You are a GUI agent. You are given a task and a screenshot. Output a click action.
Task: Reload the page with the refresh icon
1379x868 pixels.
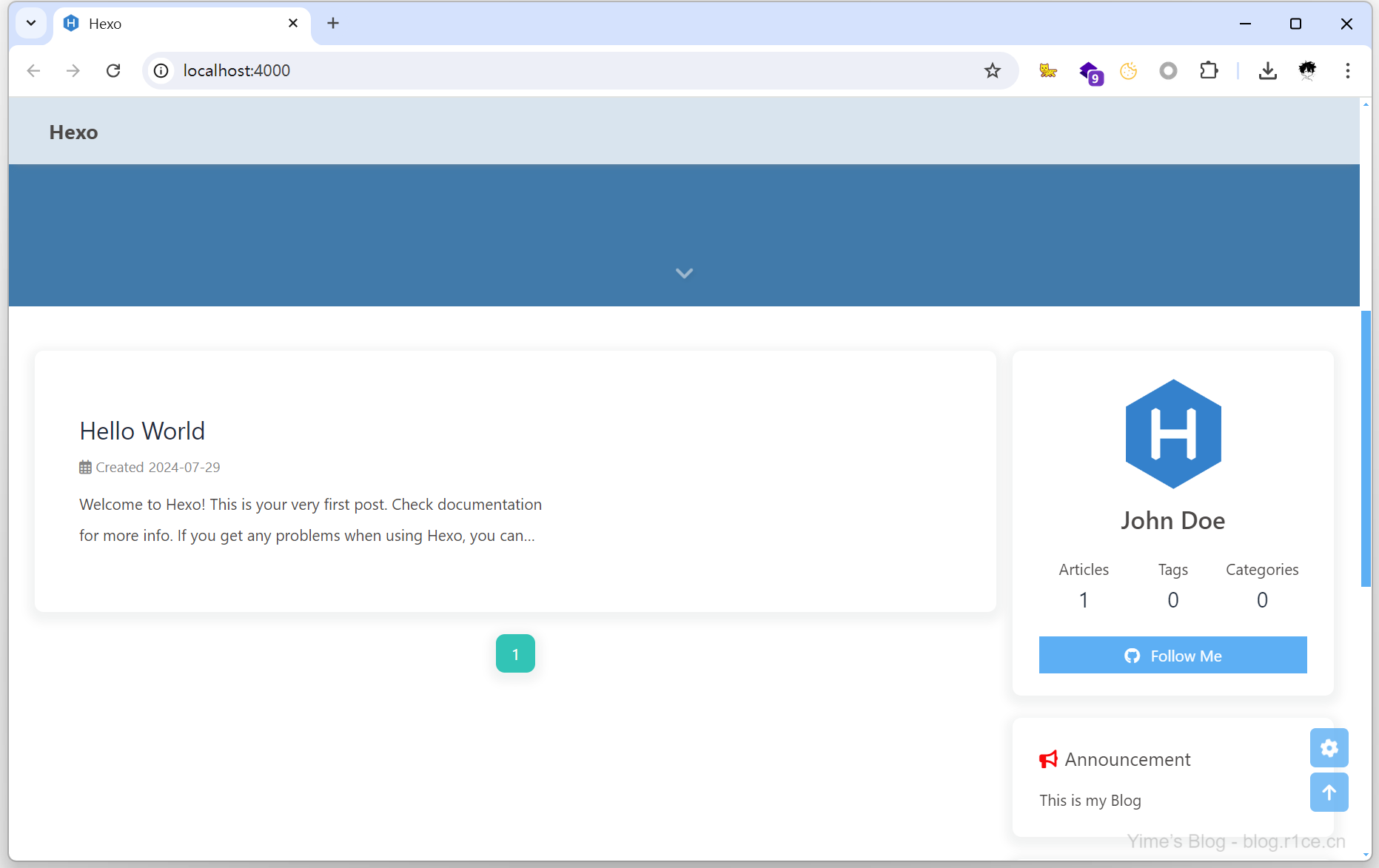click(x=113, y=70)
